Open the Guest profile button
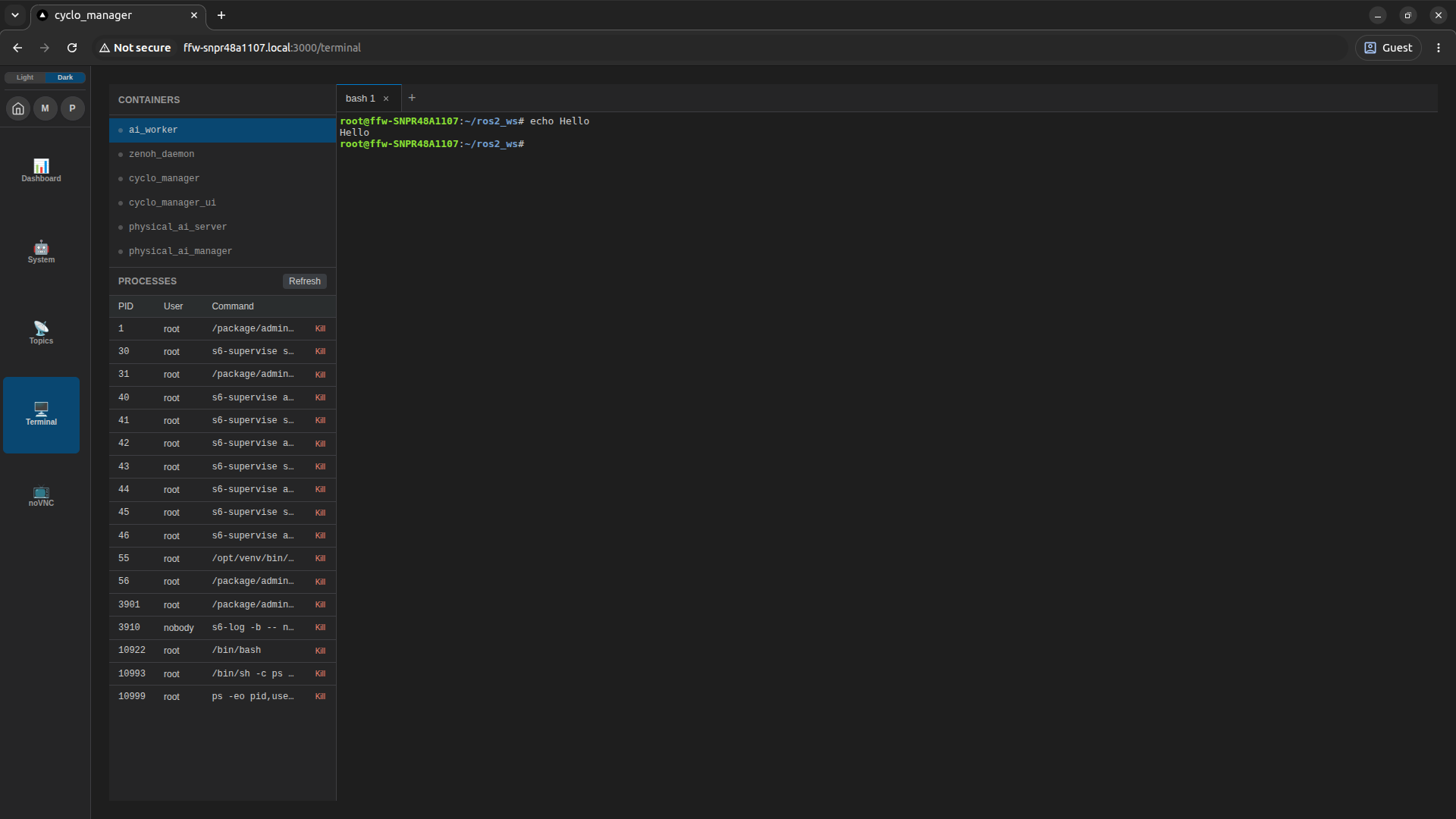Viewport: 1456px width, 819px height. 1389,48
